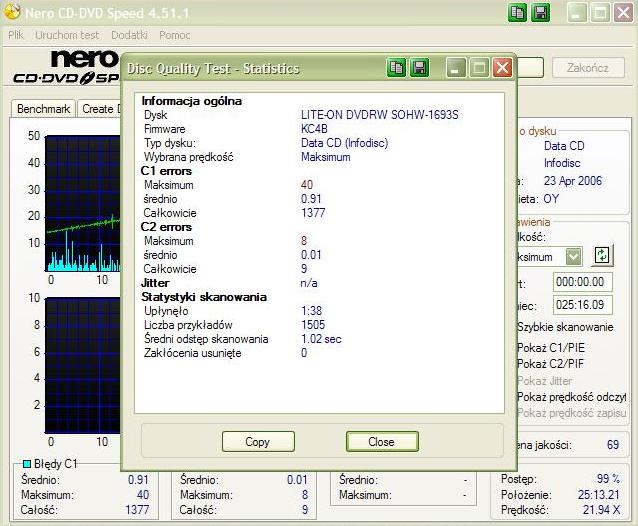Click the save floppy icon in Statistics dialog title bar
Viewport: 638px width, 526px height.
click(x=420, y=68)
